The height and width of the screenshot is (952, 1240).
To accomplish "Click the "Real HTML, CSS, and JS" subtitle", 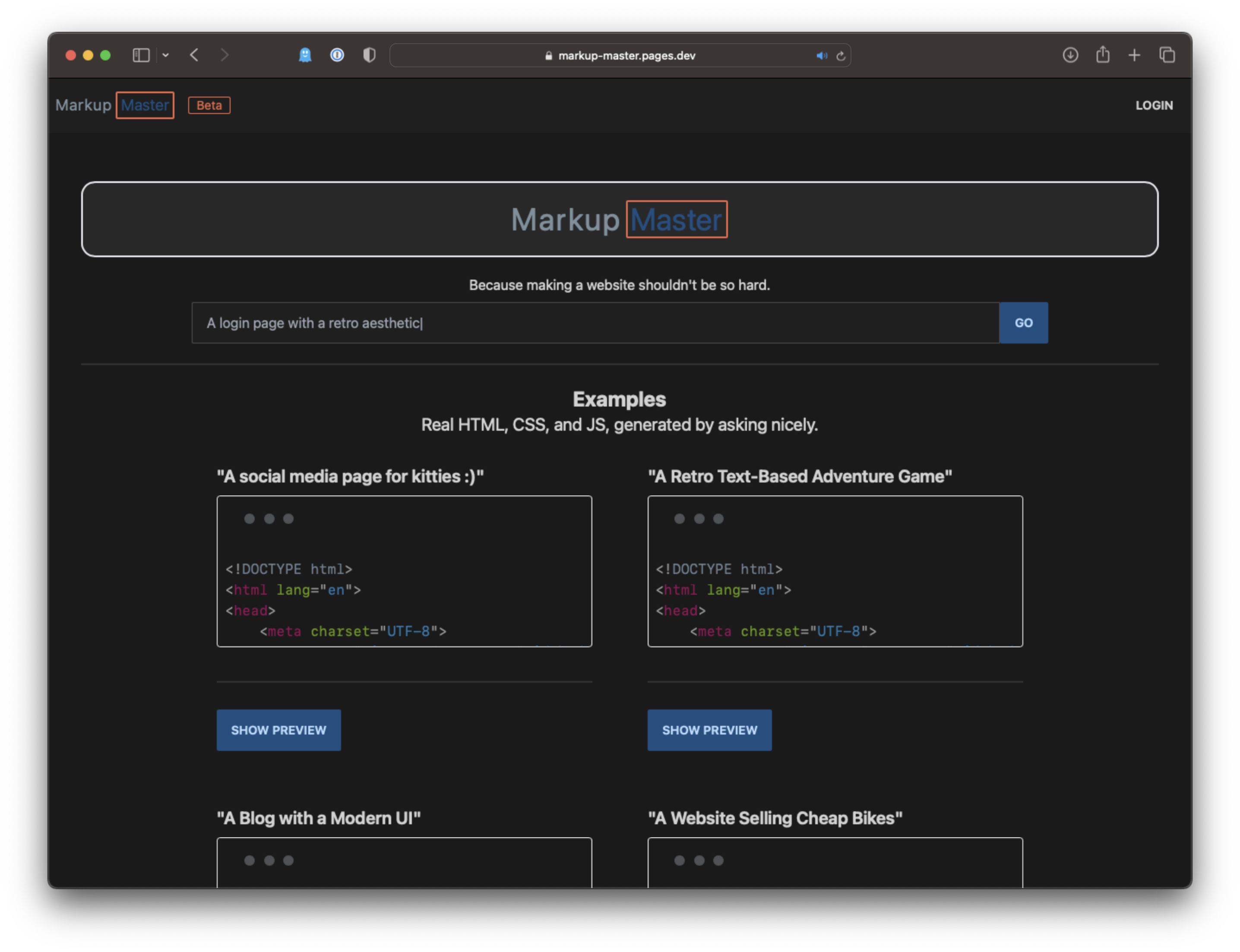I will 619,425.
